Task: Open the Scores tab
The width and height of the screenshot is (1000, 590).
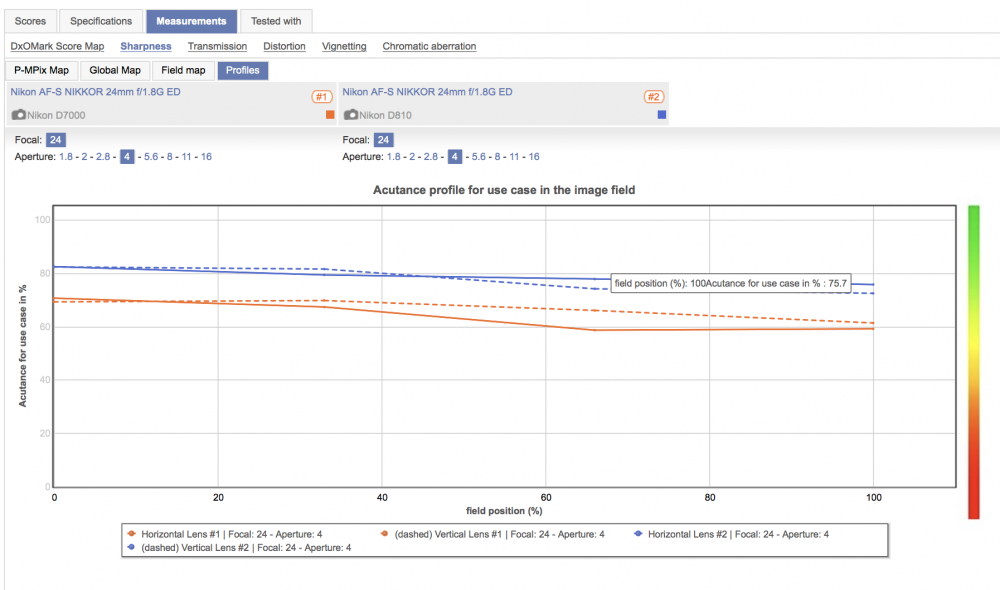Action: click(x=31, y=21)
